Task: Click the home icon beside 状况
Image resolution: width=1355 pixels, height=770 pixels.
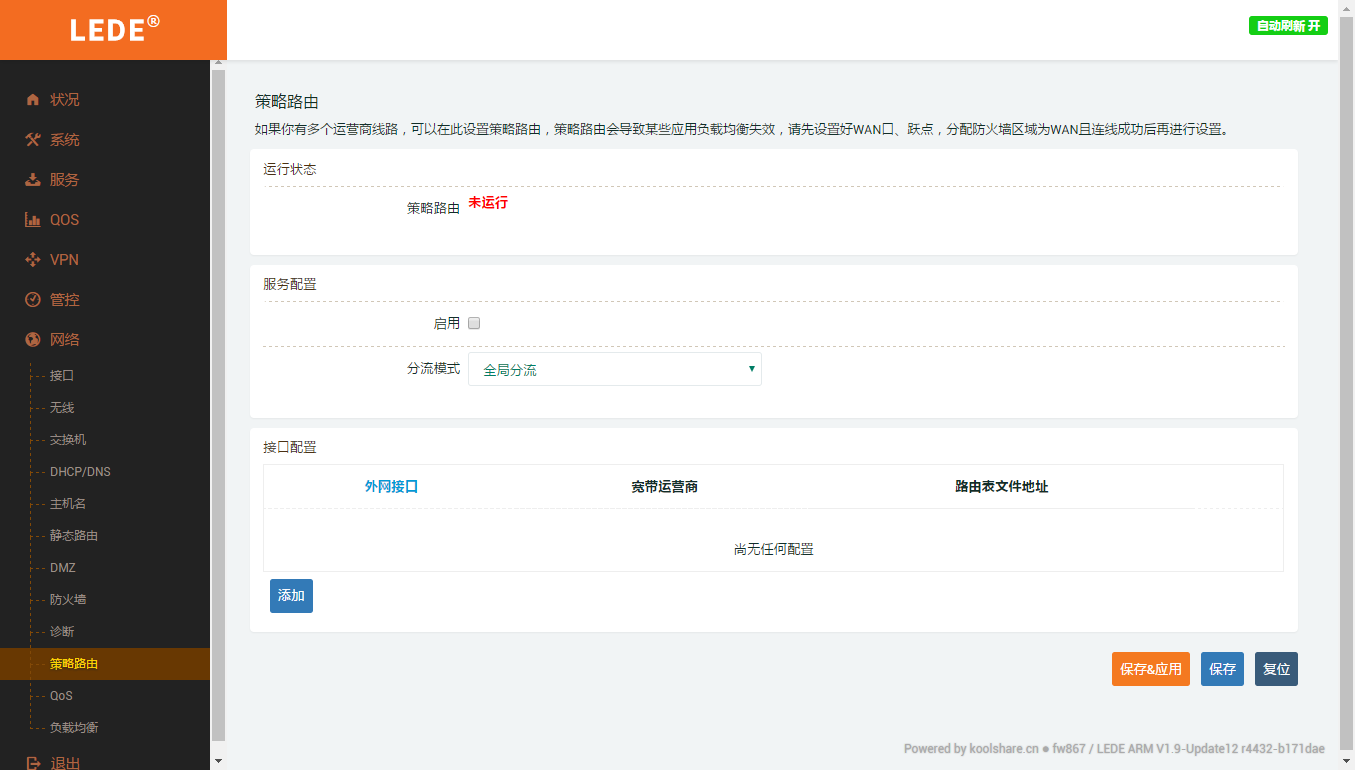Action: (x=33, y=100)
